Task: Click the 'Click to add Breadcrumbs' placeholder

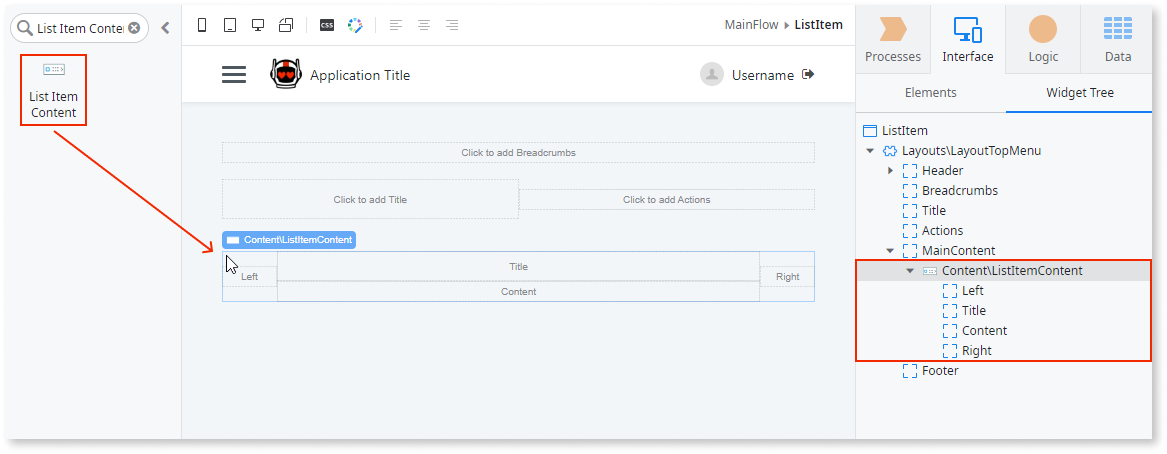Action: point(518,153)
